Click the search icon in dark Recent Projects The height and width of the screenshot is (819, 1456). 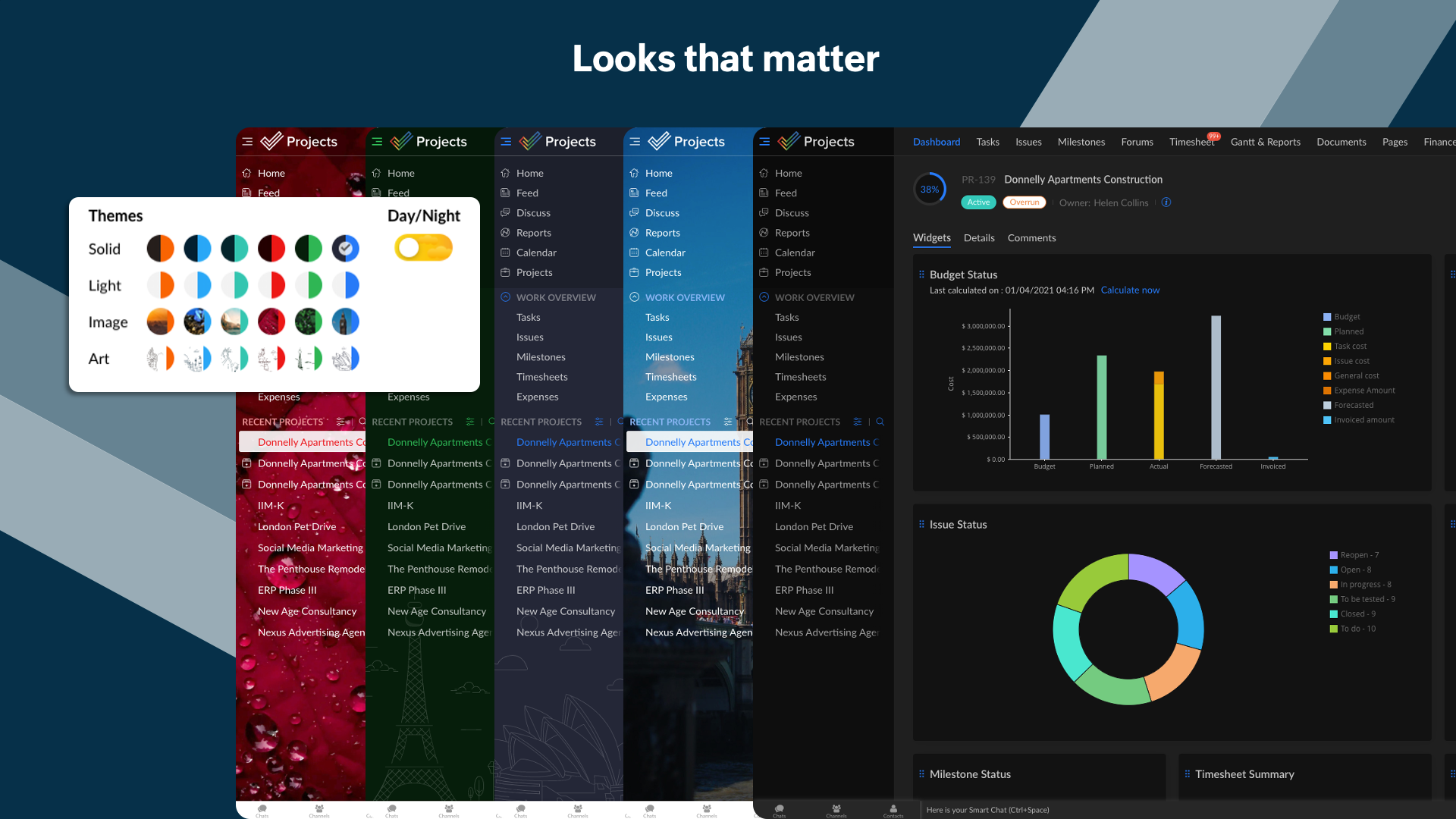[880, 422]
